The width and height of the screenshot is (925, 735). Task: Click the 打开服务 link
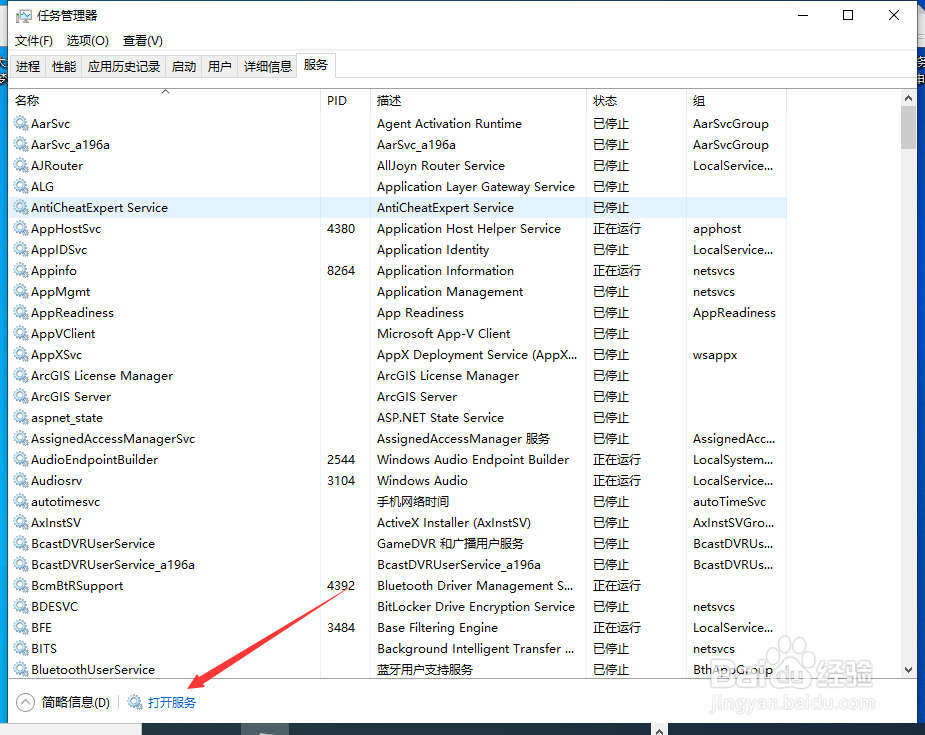coord(172,702)
